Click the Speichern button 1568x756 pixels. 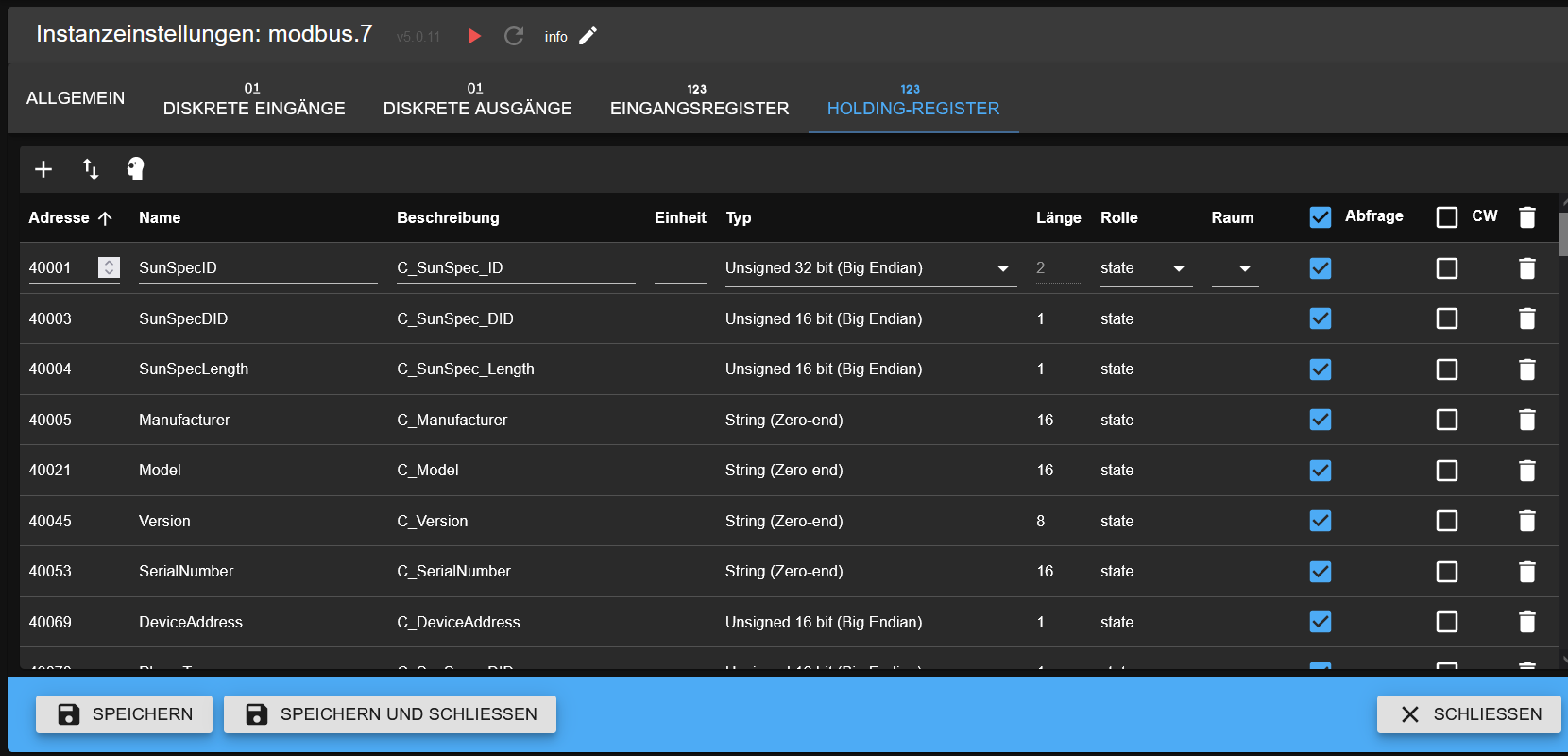click(124, 714)
